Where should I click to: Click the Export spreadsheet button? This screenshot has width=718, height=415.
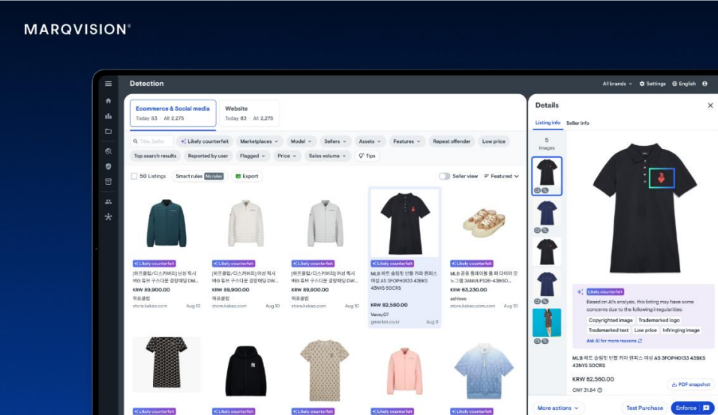point(247,176)
